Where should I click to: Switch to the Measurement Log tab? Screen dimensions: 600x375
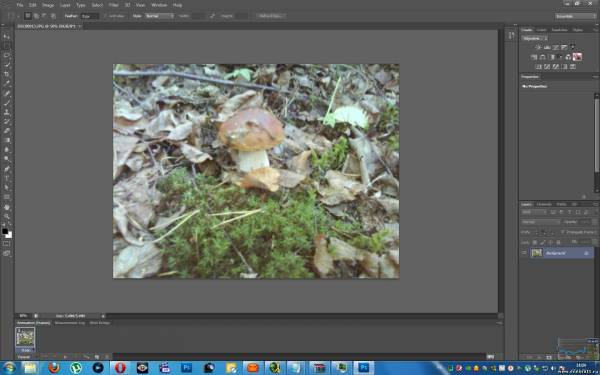pyautogui.click(x=69, y=323)
